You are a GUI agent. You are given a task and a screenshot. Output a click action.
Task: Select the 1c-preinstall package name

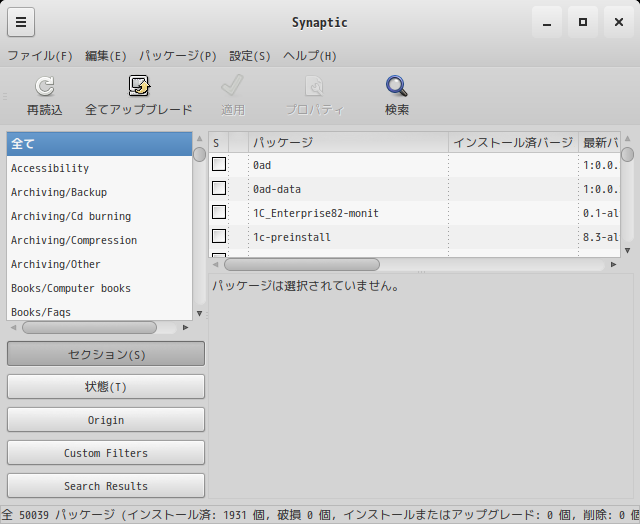(x=292, y=238)
